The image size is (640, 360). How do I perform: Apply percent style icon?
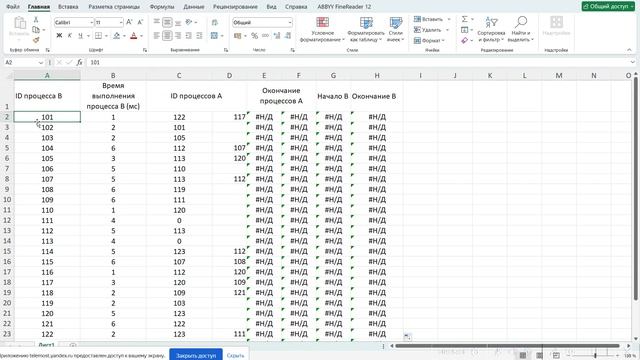[x=255, y=36]
